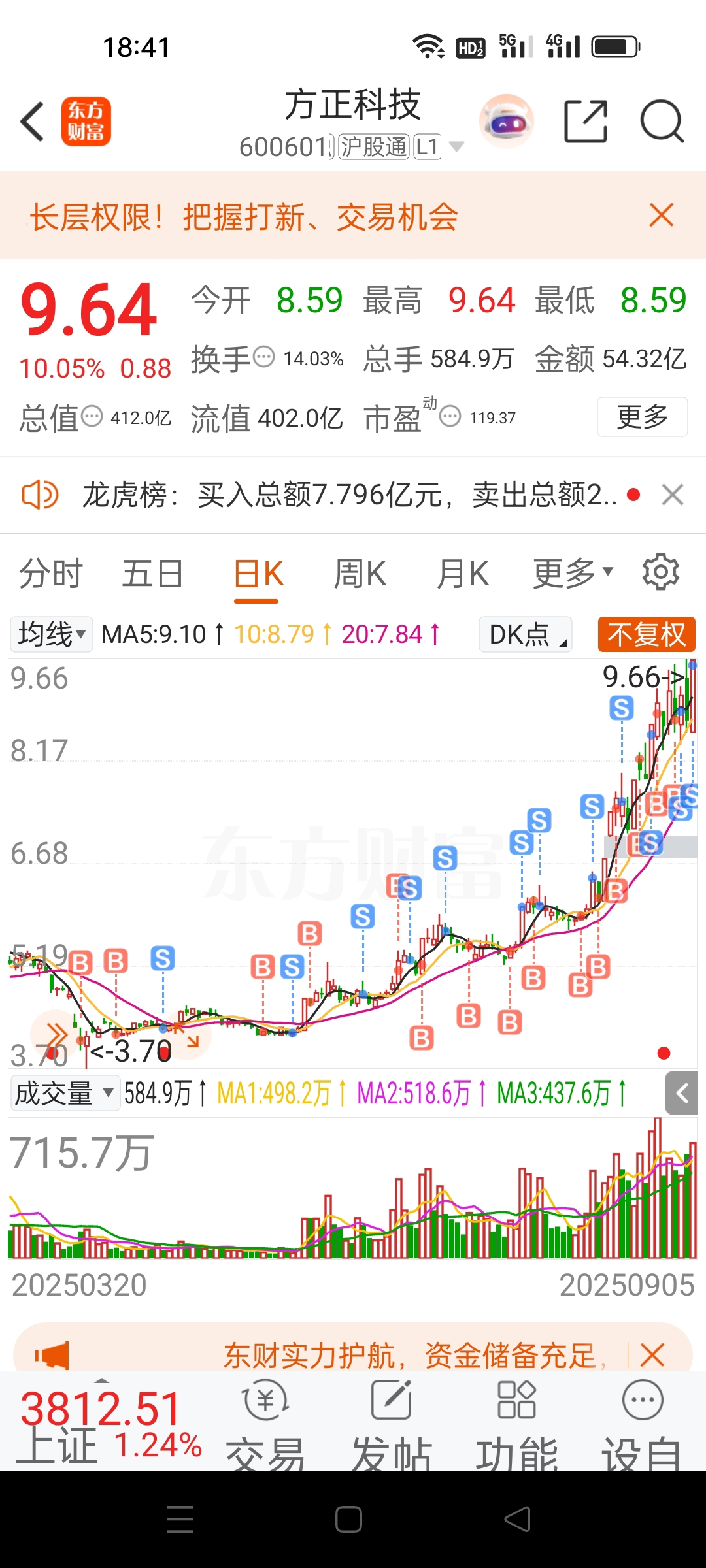Tap the Android recent apps button

(180, 1519)
